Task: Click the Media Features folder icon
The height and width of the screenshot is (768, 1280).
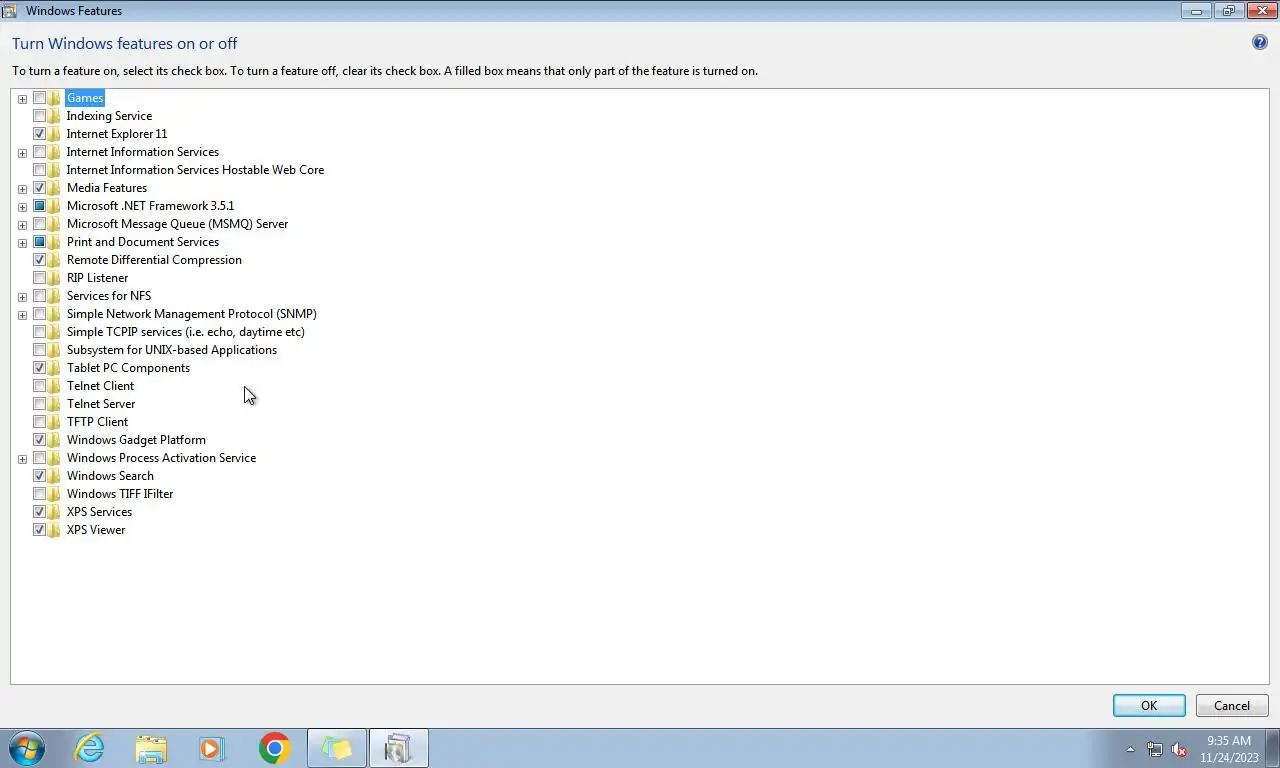Action: click(x=54, y=188)
